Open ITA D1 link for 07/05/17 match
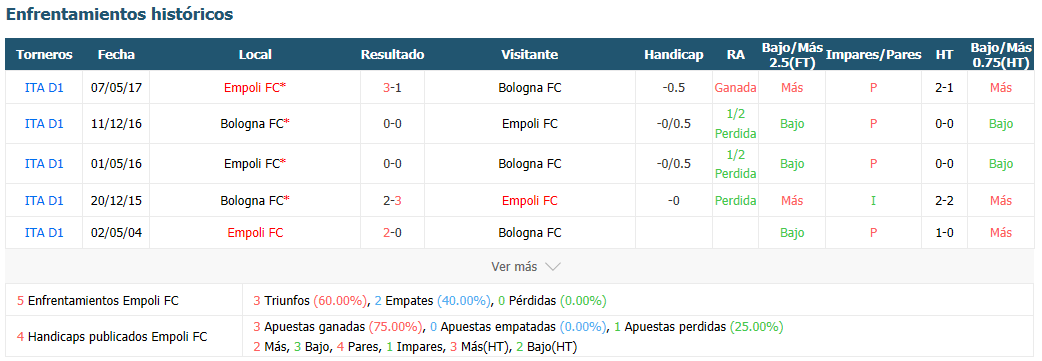 44,87
